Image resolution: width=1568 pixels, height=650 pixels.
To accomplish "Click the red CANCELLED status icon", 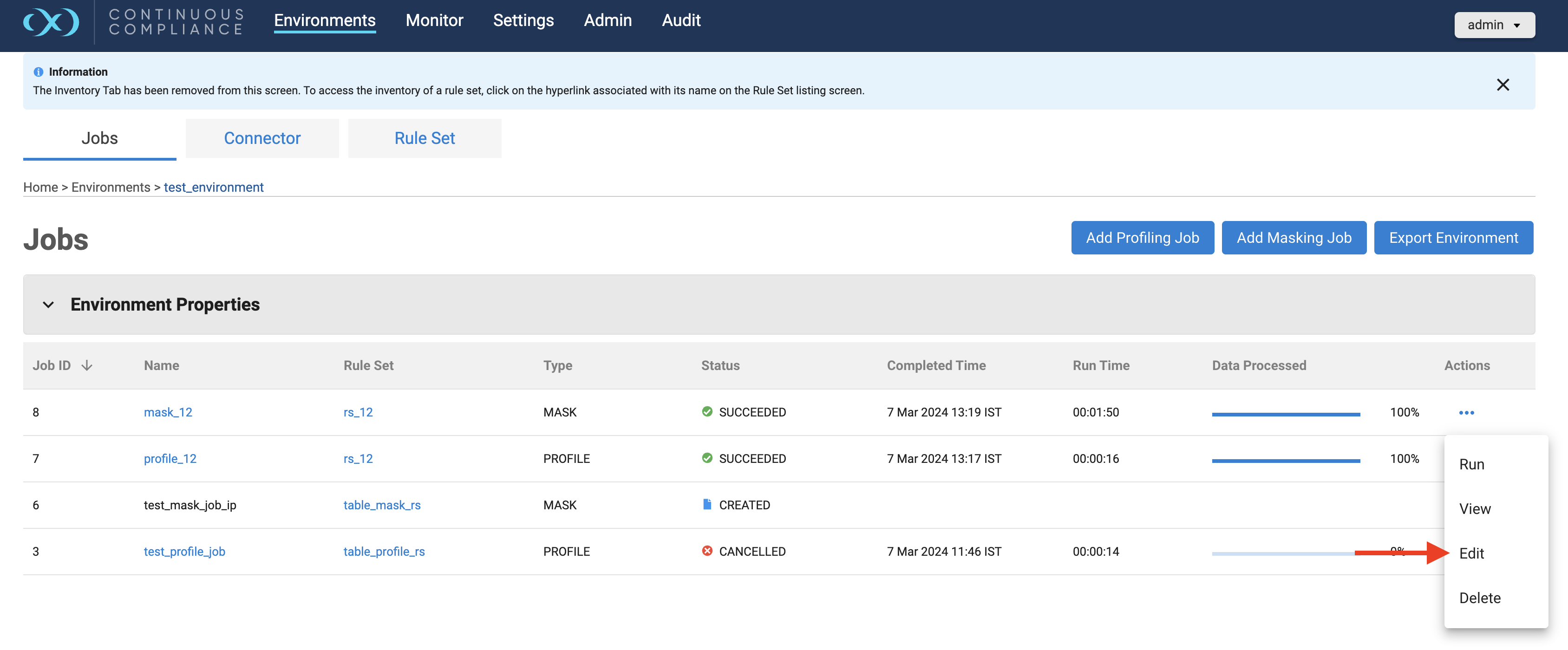I will click(x=707, y=551).
